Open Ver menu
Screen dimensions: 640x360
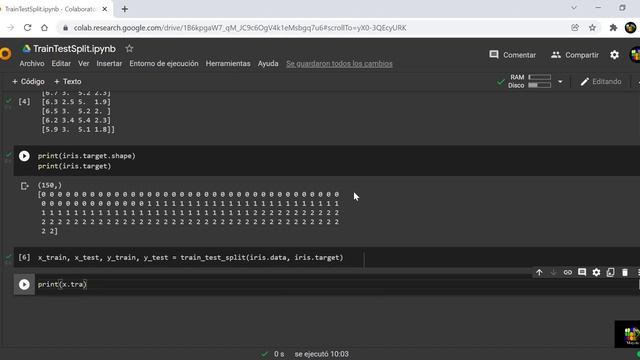(x=84, y=64)
